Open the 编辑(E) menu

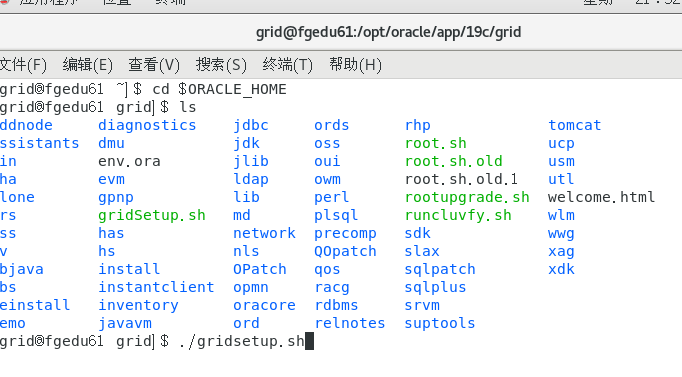(87, 65)
